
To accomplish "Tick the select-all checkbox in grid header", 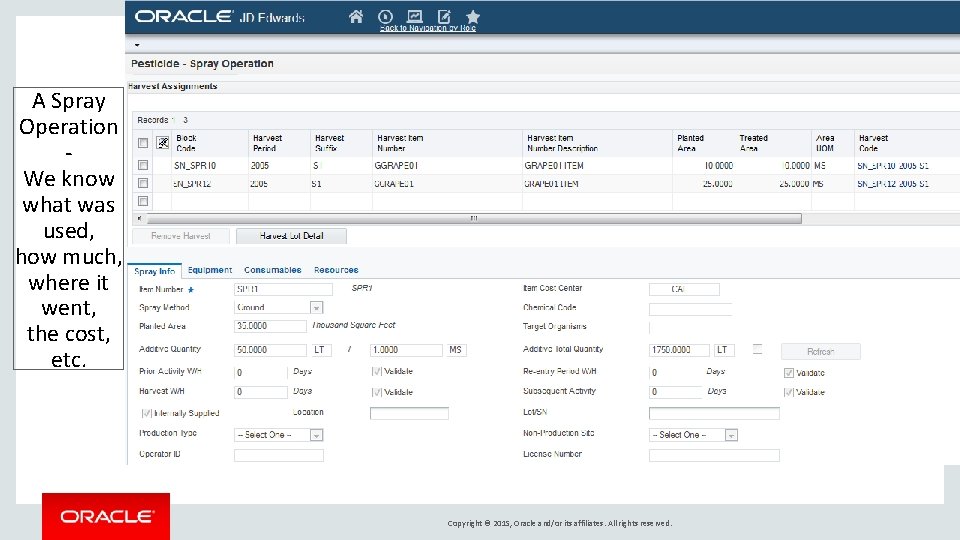I will 143,143.
